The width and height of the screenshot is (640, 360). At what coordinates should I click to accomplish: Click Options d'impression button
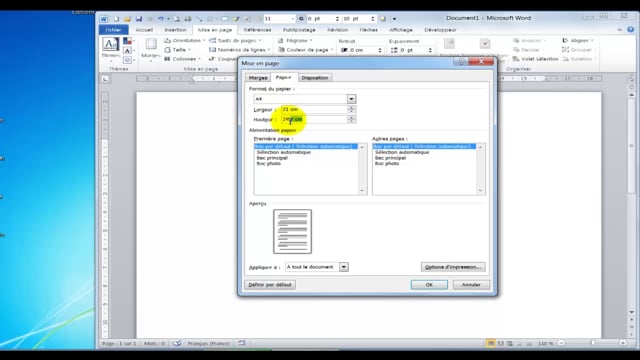[x=453, y=267]
